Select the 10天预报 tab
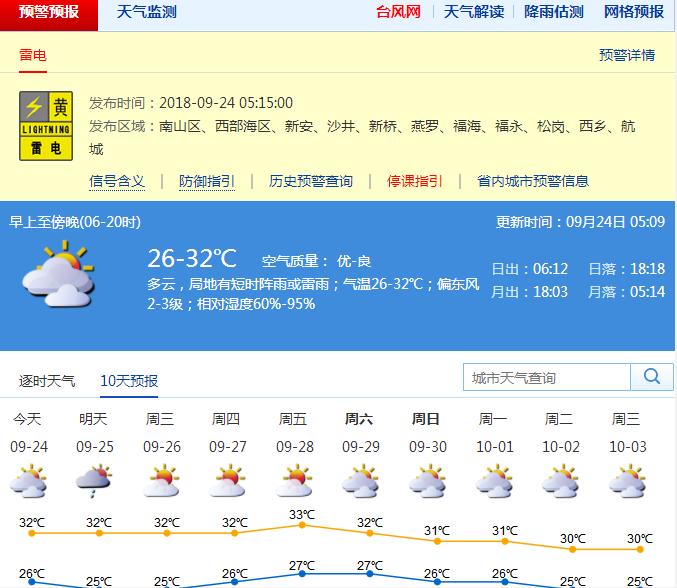 (x=129, y=381)
